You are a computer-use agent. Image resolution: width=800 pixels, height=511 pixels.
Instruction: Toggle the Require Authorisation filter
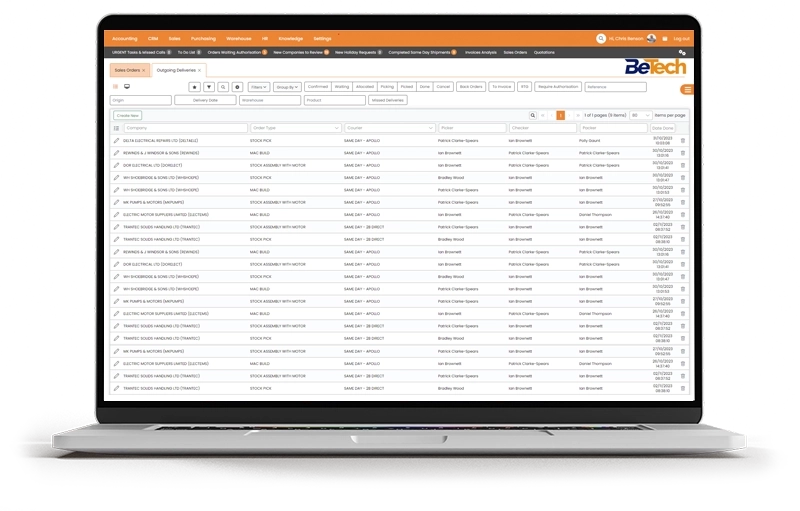pos(558,87)
